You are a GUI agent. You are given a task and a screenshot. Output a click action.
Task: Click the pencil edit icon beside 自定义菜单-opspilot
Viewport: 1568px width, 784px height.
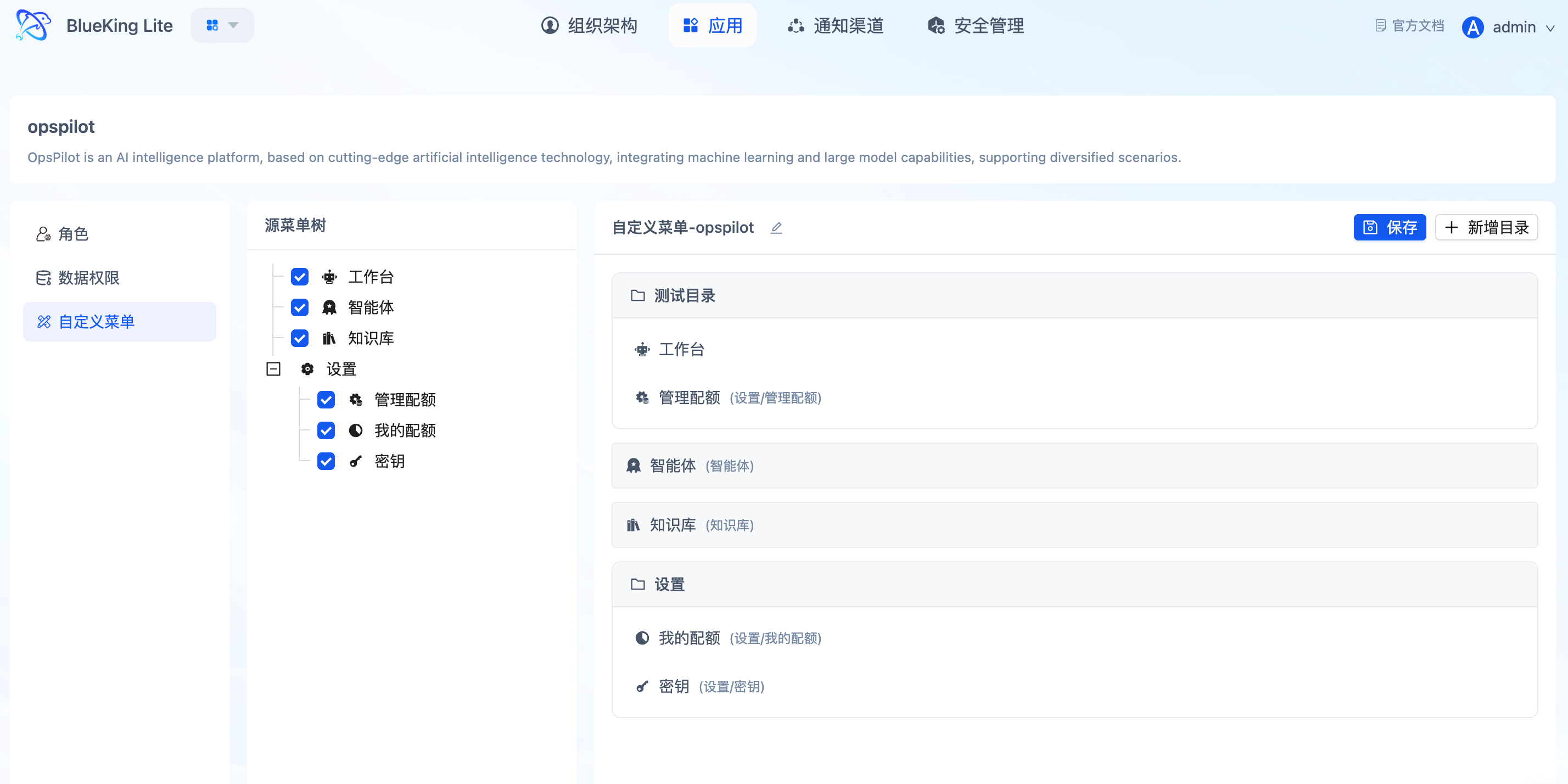point(776,228)
